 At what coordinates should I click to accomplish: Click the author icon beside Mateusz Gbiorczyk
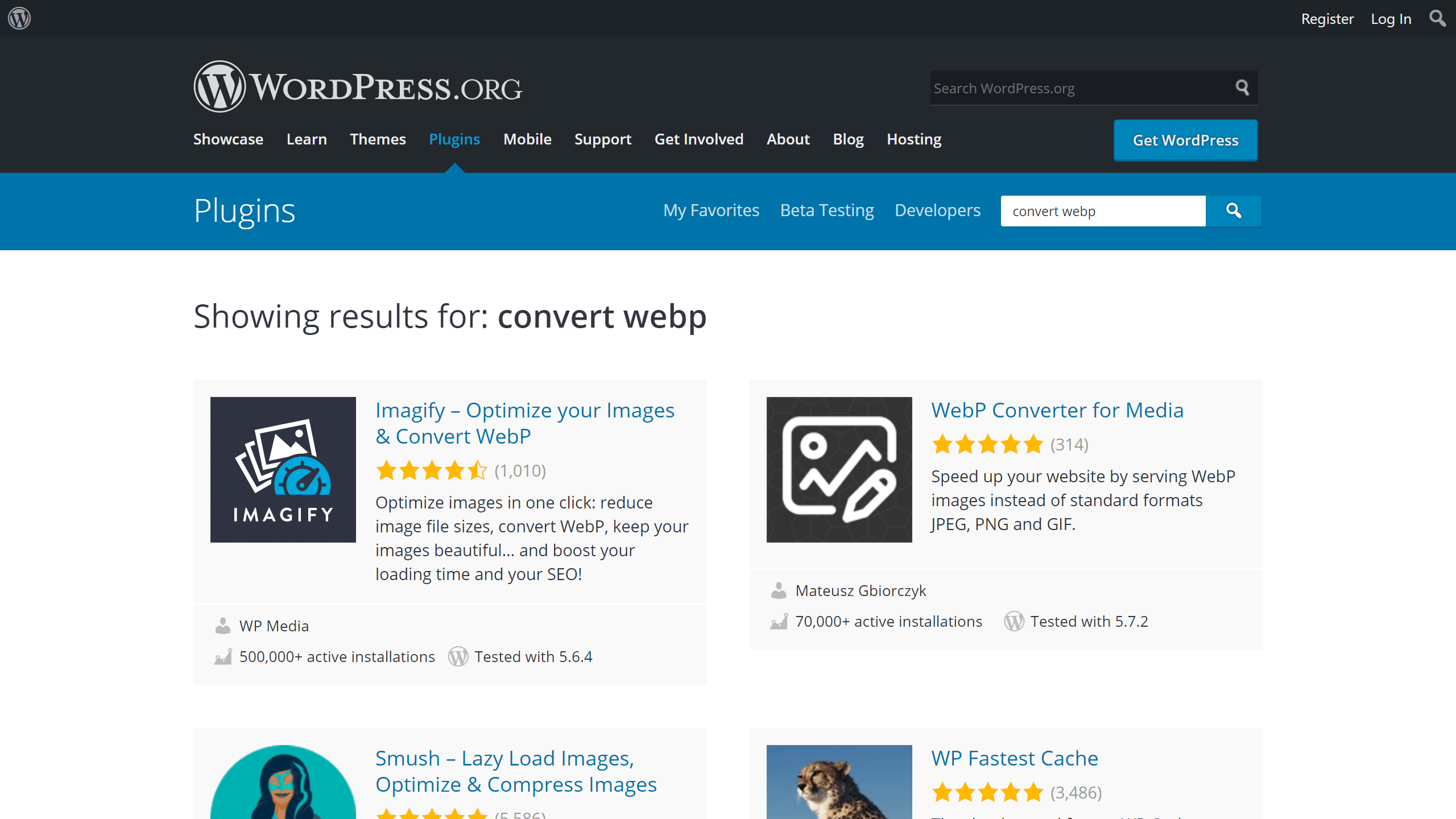point(779,590)
